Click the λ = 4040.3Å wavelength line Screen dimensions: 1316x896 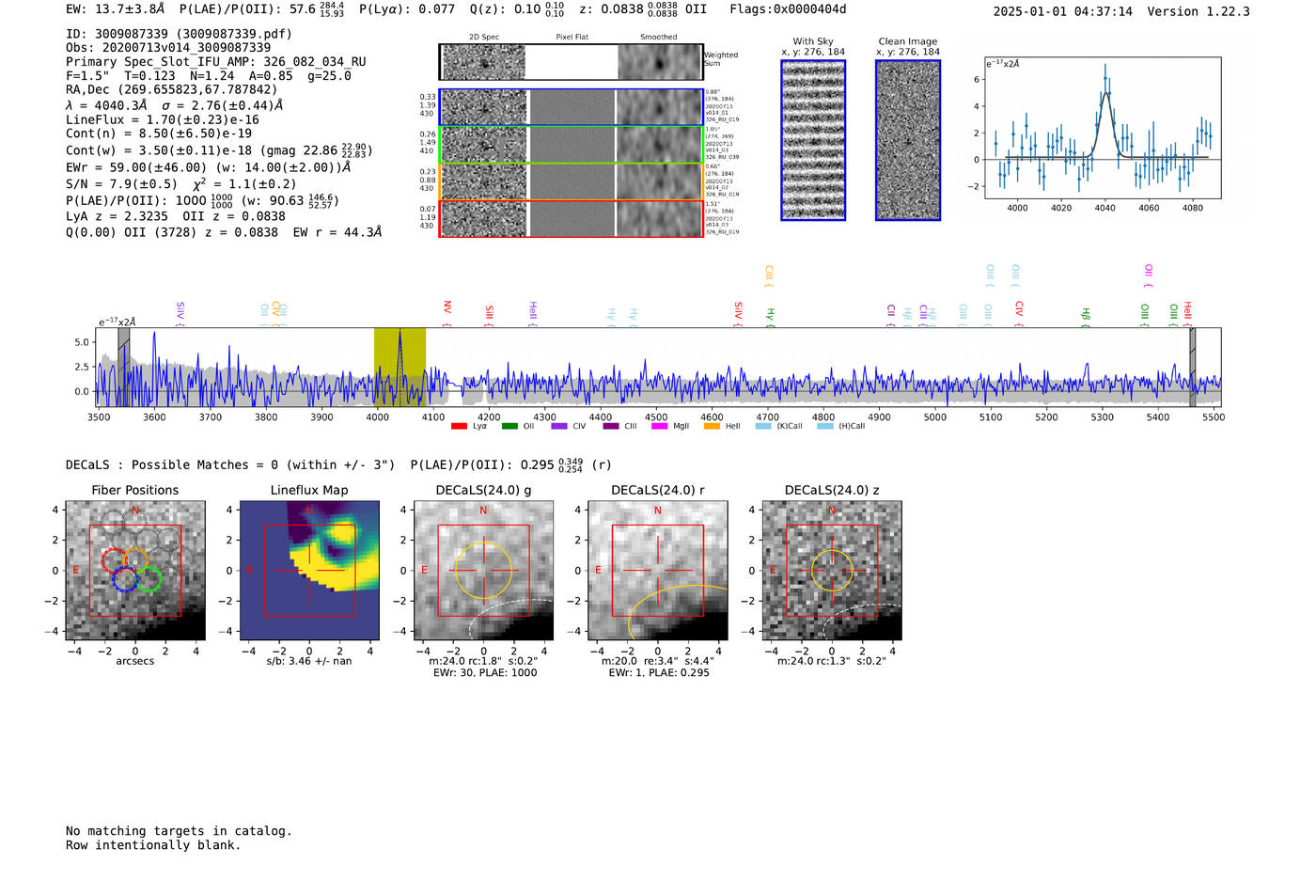[x=174, y=105]
